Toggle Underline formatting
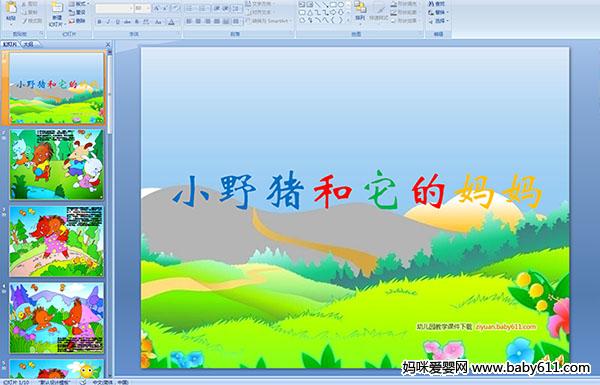The height and width of the screenshot is (385, 600). pos(117,22)
